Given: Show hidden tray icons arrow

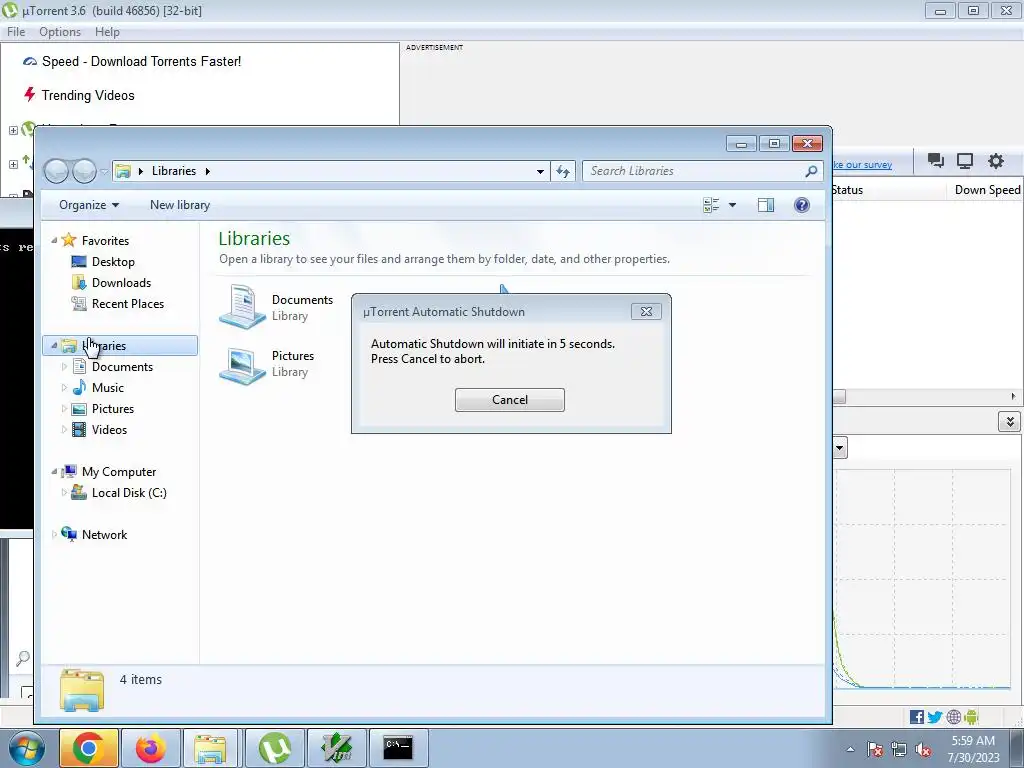Looking at the screenshot, I should [x=850, y=749].
